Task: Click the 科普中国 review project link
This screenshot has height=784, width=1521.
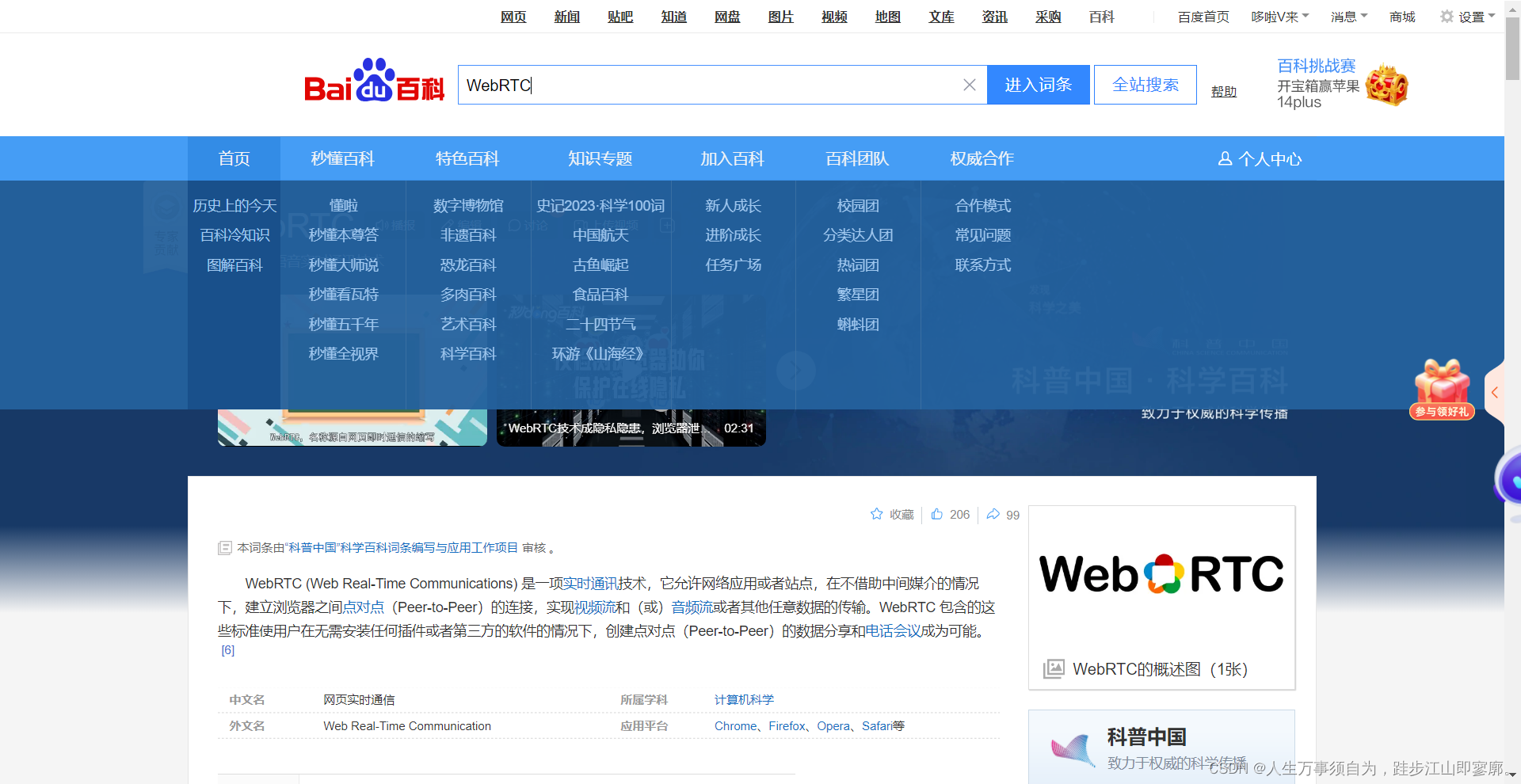Action: [403, 547]
